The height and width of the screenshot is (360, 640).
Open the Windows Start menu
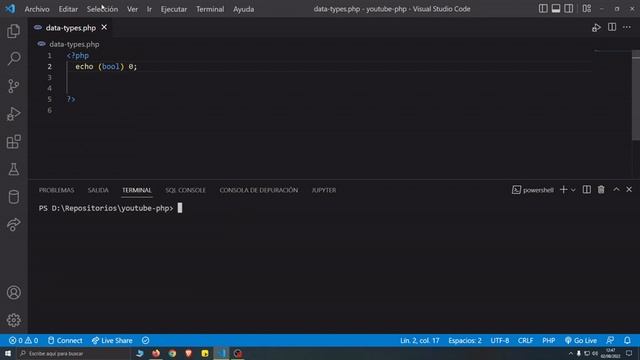[8, 353]
